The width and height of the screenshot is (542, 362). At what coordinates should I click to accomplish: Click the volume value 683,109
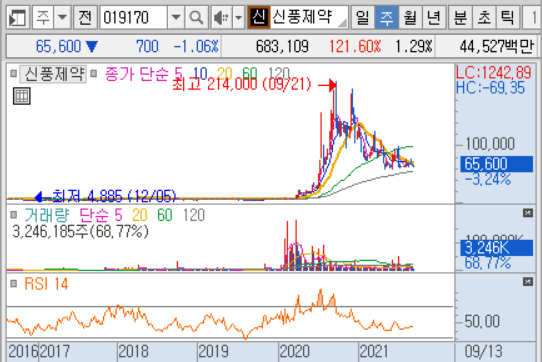tap(282, 46)
